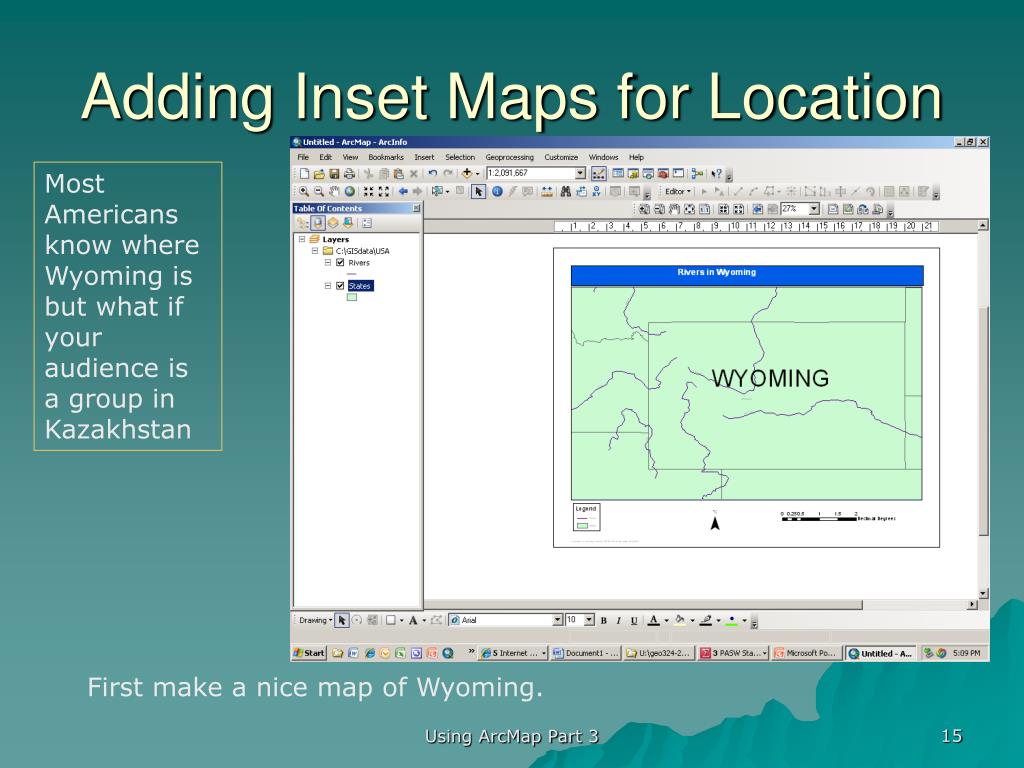Switch to Microsoft PowerPoint taskbar button
This screenshot has width=1024, height=768.
(x=806, y=652)
